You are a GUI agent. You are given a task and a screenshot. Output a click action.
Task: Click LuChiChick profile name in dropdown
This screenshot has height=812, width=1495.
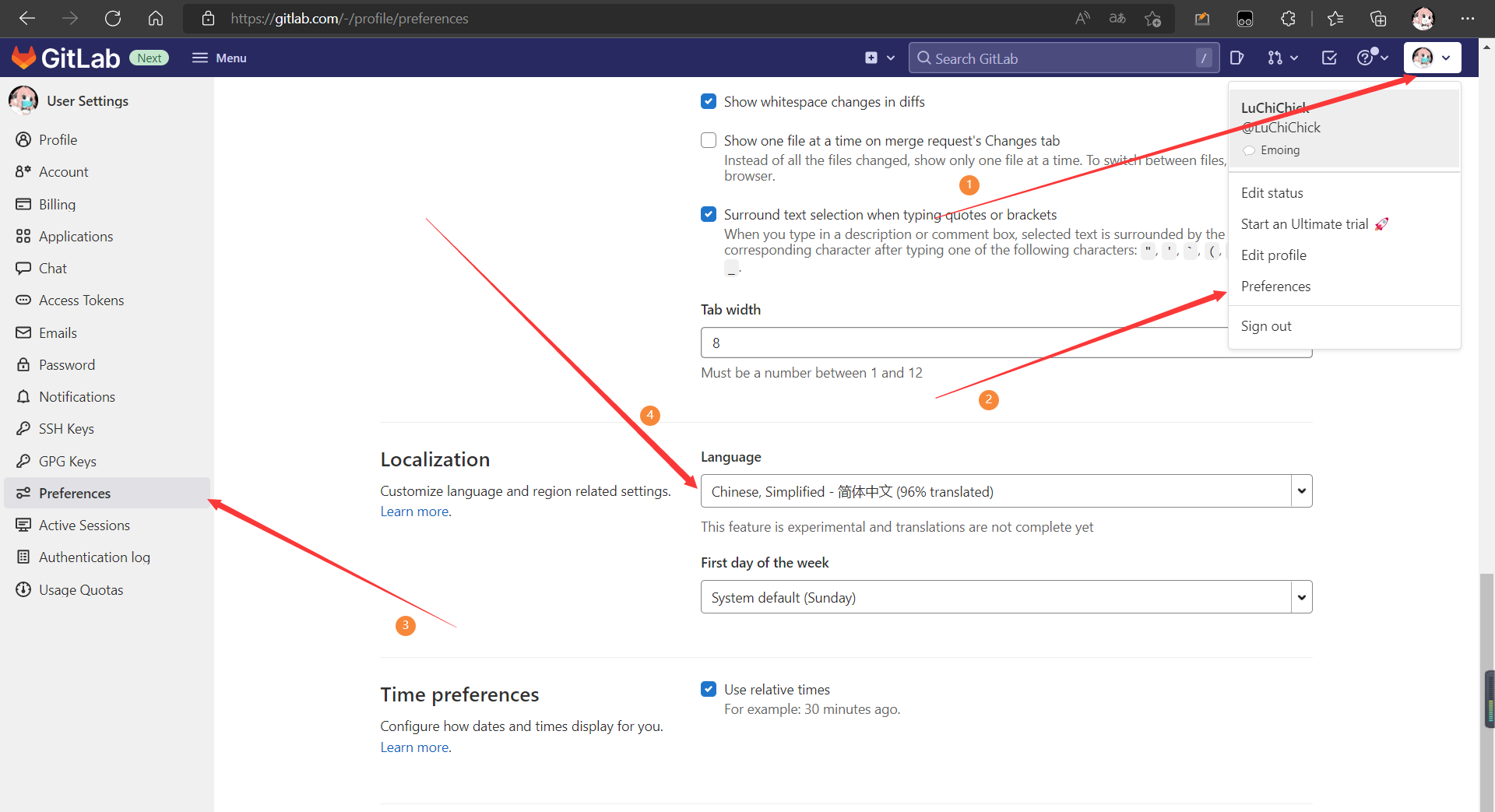pyautogui.click(x=1275, y=107)
